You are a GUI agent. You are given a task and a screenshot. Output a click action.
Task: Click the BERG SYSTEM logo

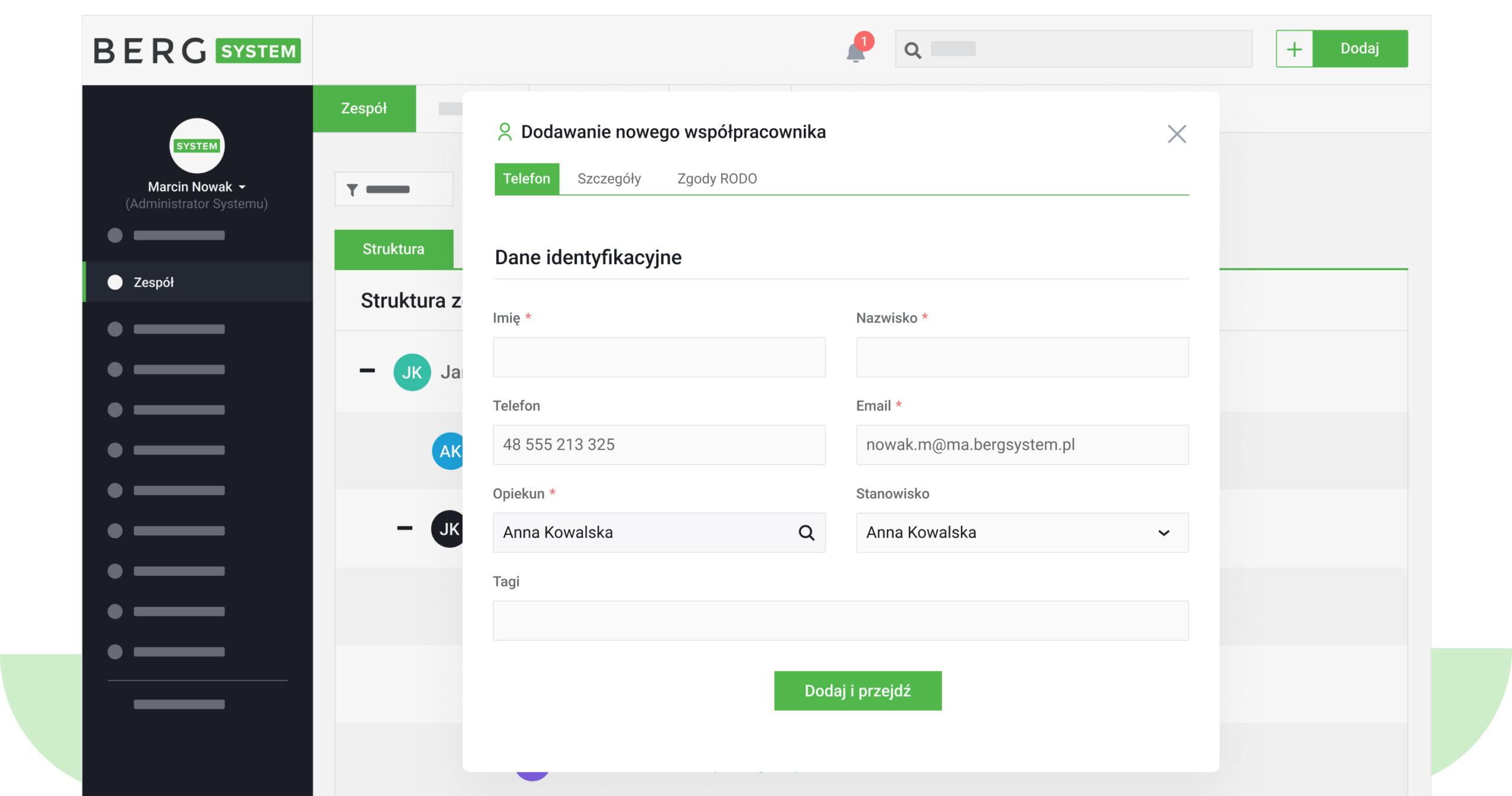click(x=197, y=50)
